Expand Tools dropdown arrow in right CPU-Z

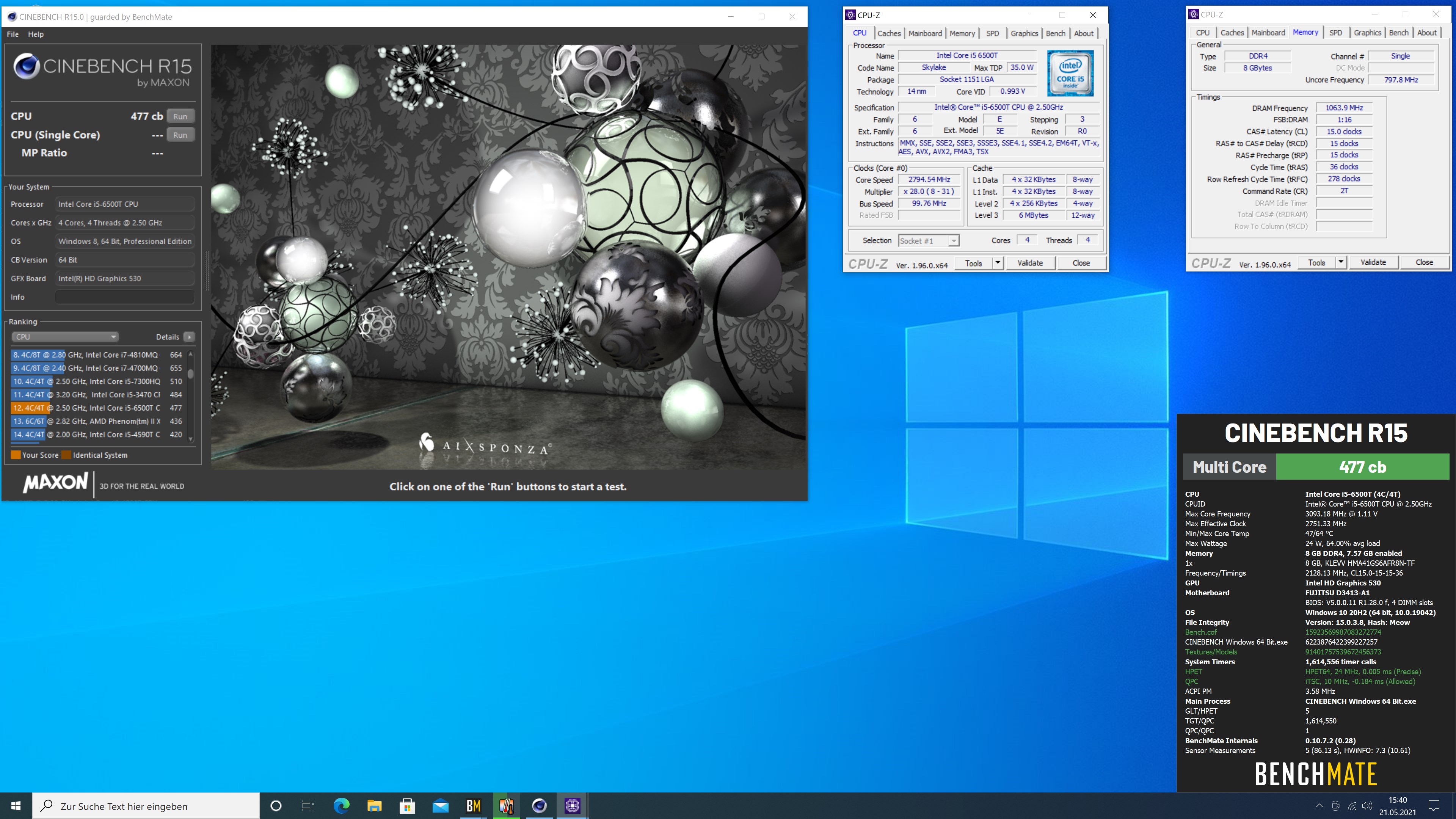1341,262
